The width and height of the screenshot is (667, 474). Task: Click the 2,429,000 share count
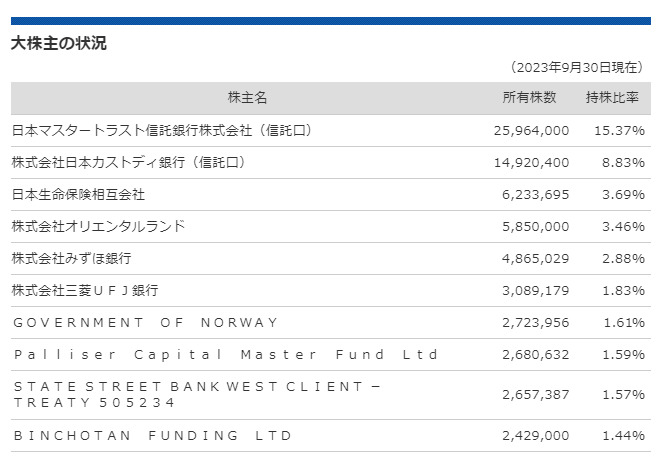pyautogui.click(x=535, y=435)
